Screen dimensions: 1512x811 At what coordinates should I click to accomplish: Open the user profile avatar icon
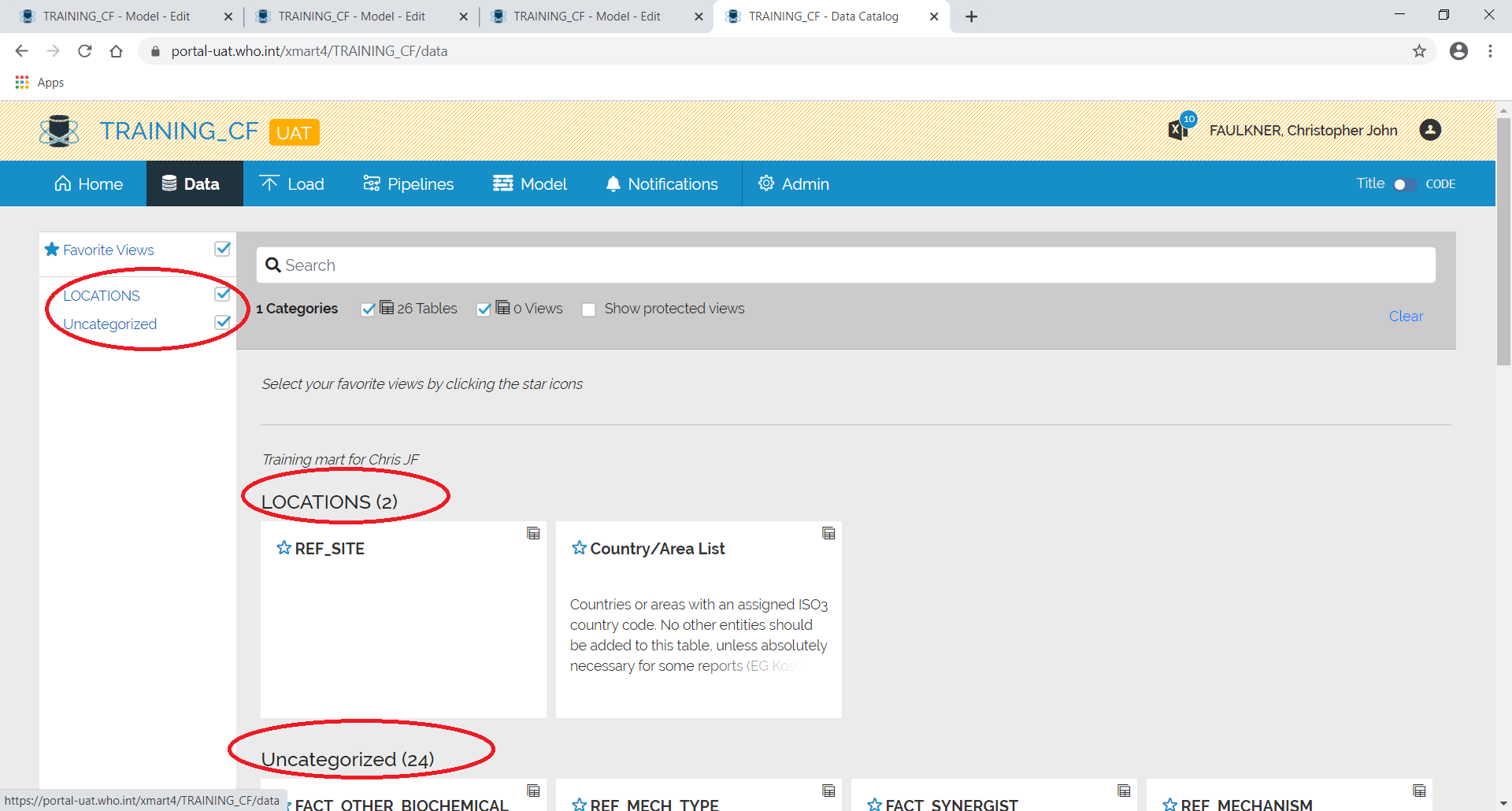[x=1430, y=130]
